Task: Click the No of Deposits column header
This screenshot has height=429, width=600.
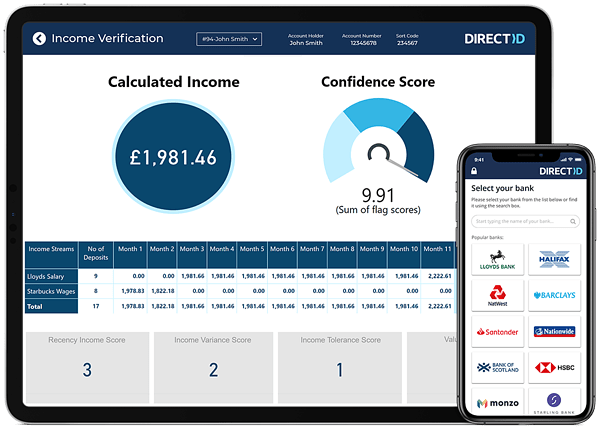Action: click(x=96, y=254)
